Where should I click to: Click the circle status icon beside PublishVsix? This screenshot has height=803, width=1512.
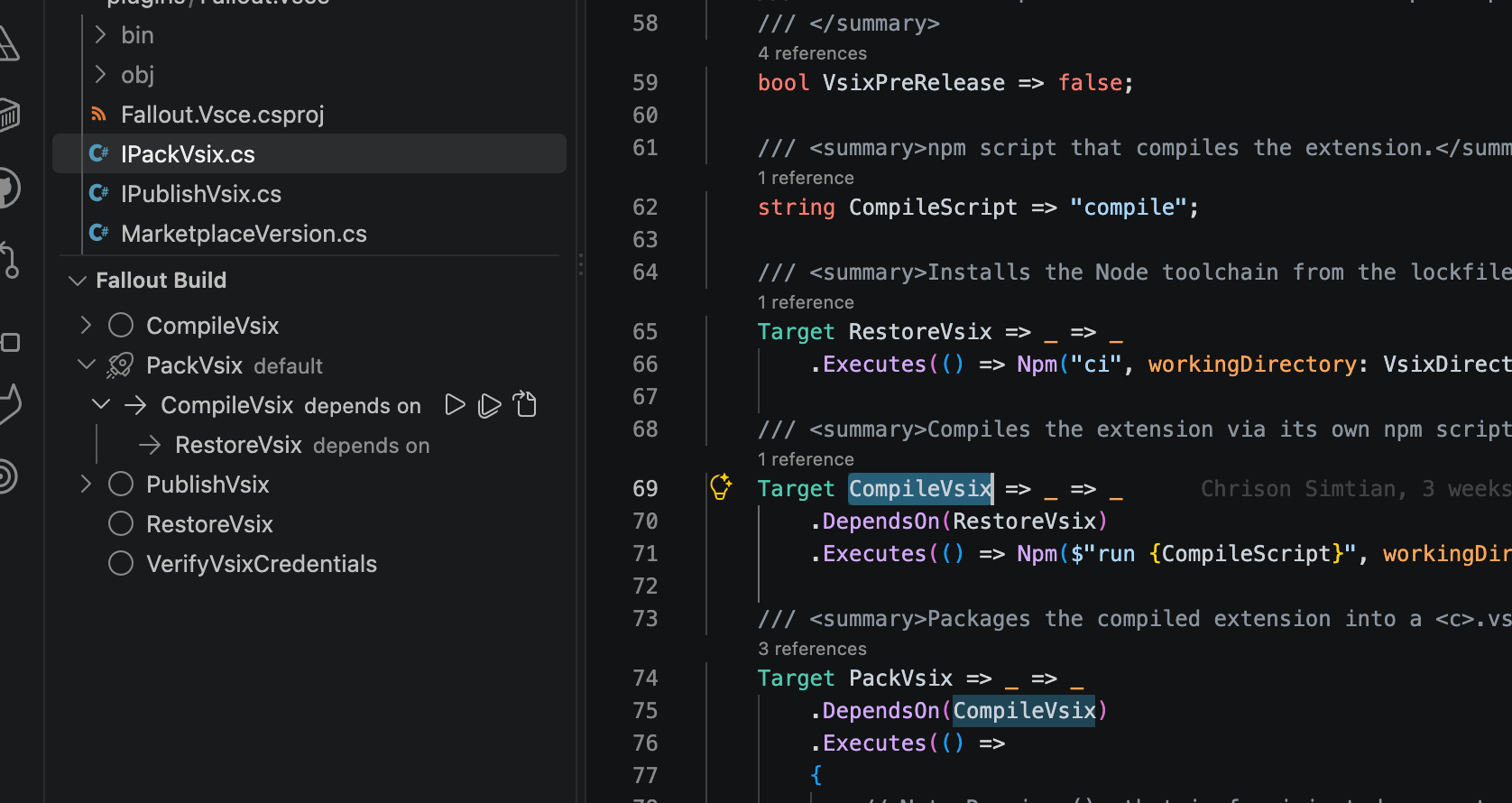click(121, 485)
